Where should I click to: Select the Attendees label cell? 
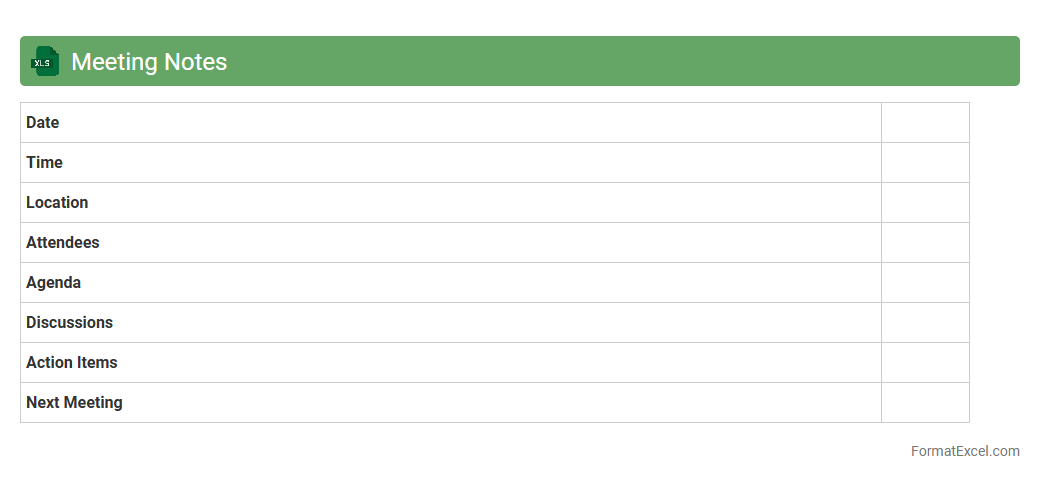pos(450,243)
